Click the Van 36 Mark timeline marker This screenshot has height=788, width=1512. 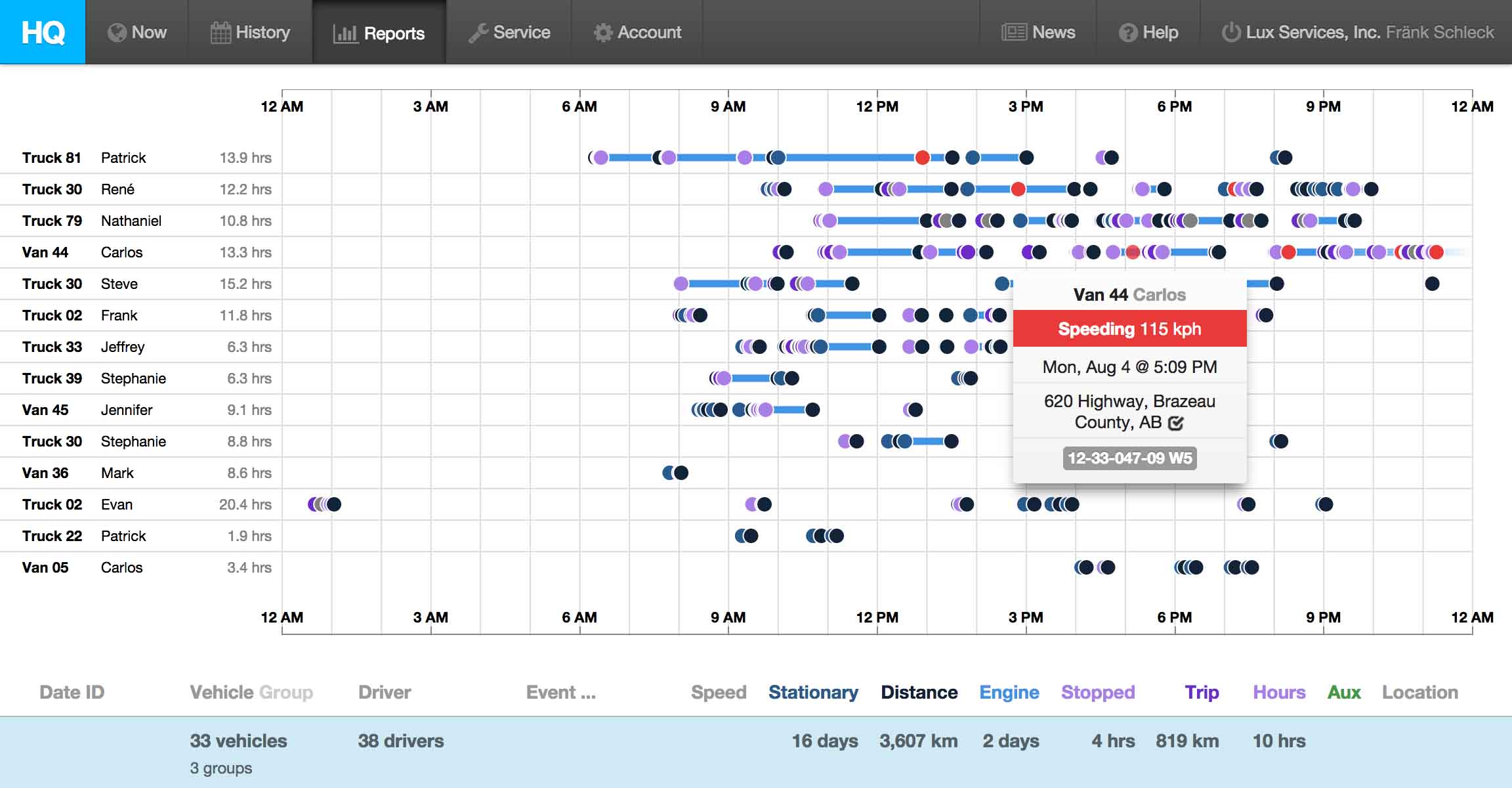coord(681,473)
